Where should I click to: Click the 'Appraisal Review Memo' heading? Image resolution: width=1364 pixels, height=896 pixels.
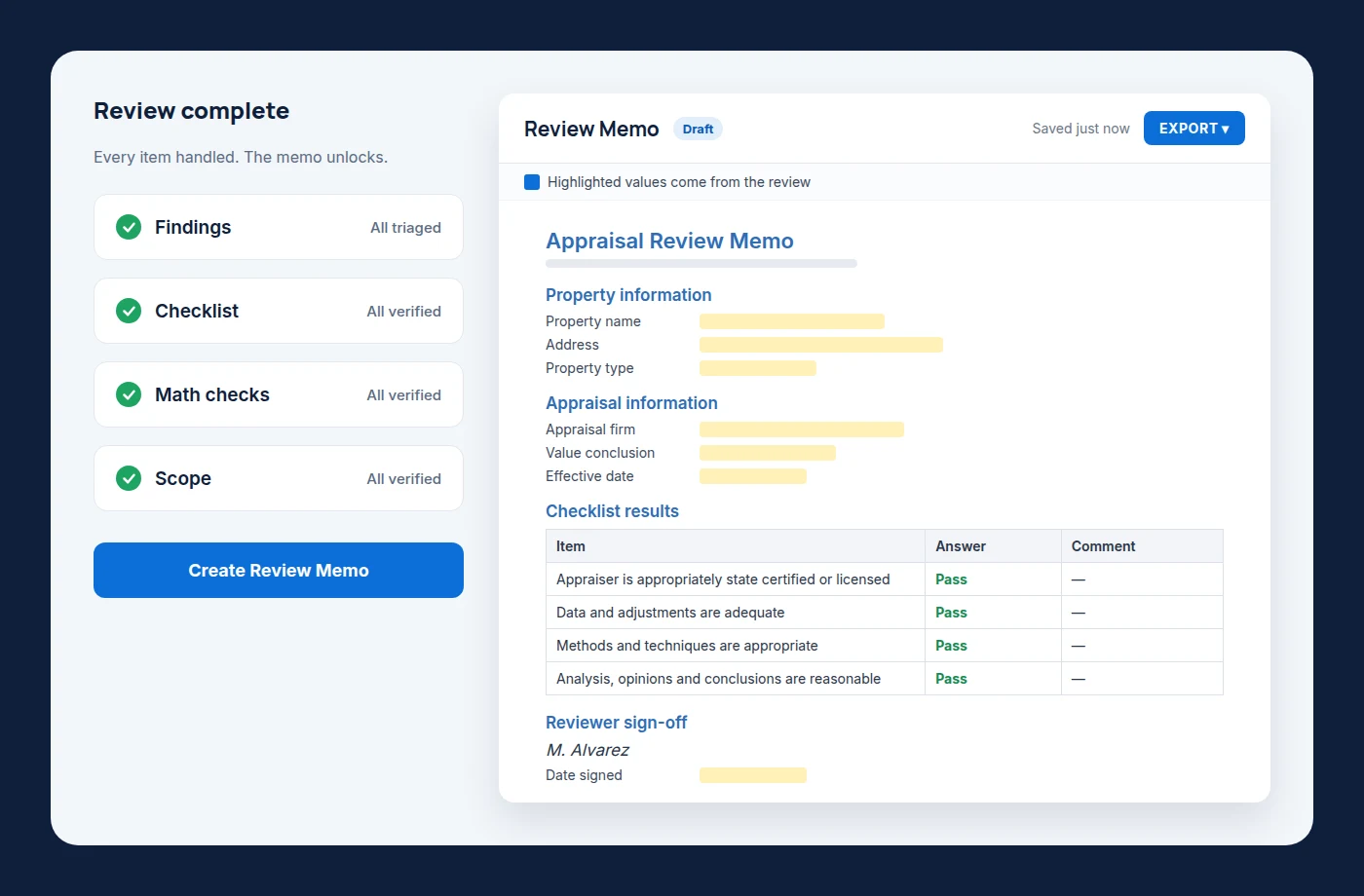point(669,241)
